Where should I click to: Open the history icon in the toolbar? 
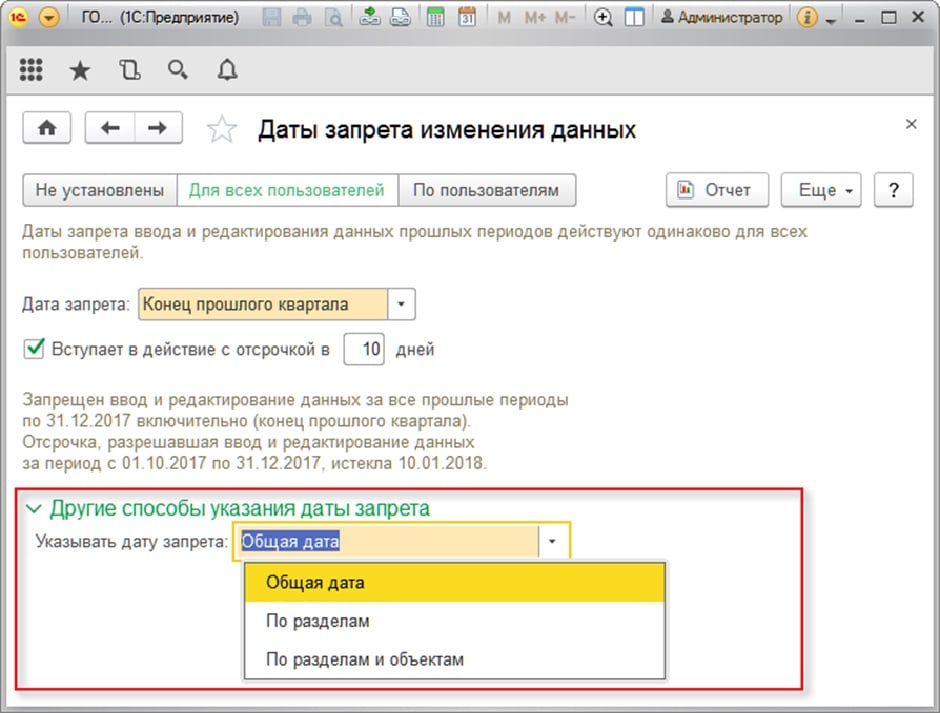(x=129, y=70)
